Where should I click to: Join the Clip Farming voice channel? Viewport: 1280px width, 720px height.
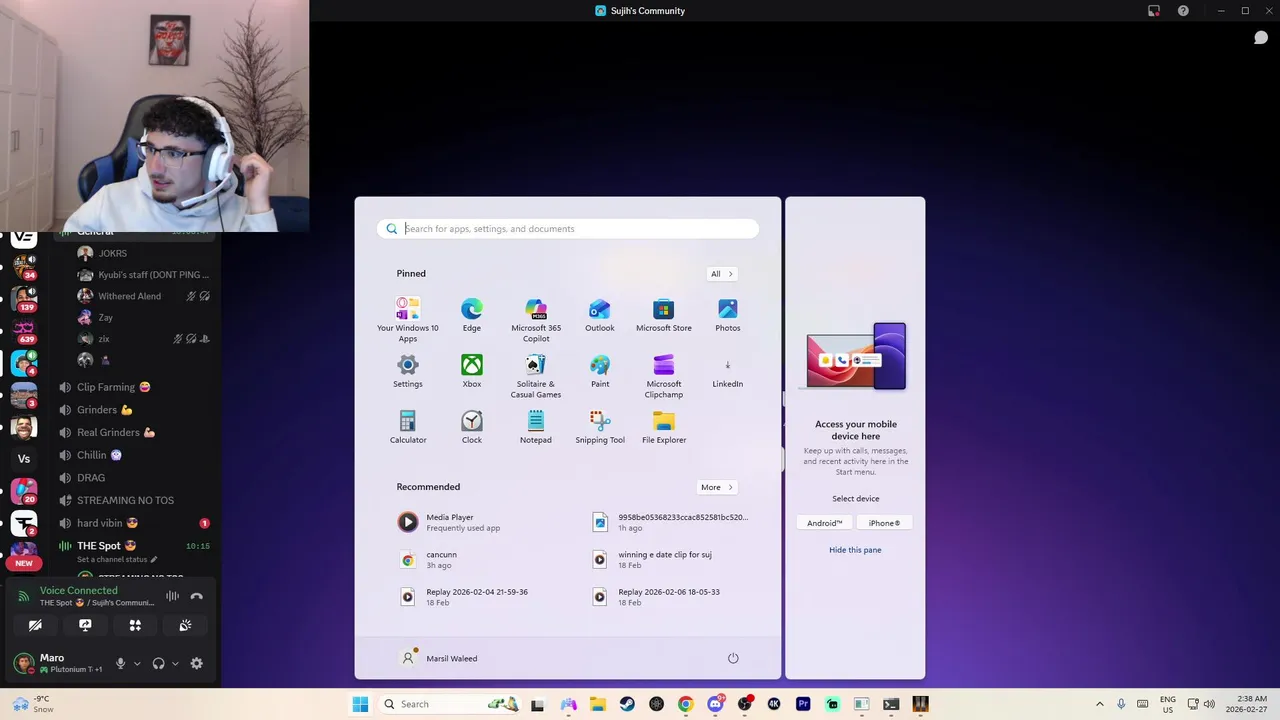click(134, 387)
